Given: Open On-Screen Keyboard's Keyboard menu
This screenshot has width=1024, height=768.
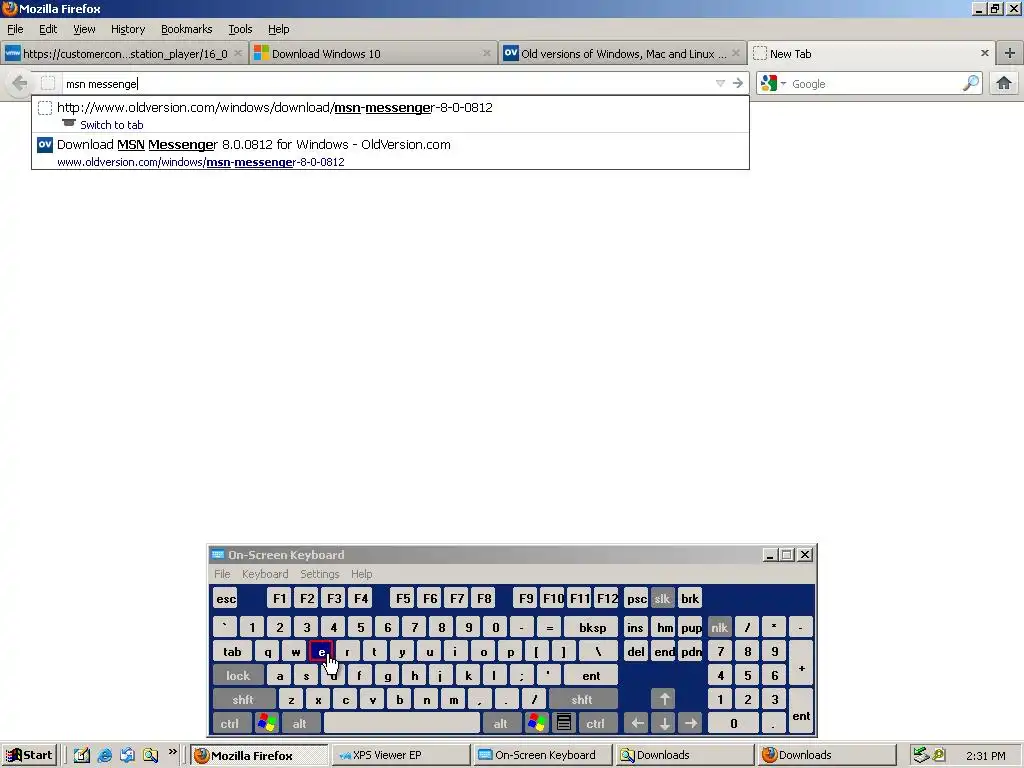Looking at the screenshot, I should (x=264, y=574).
